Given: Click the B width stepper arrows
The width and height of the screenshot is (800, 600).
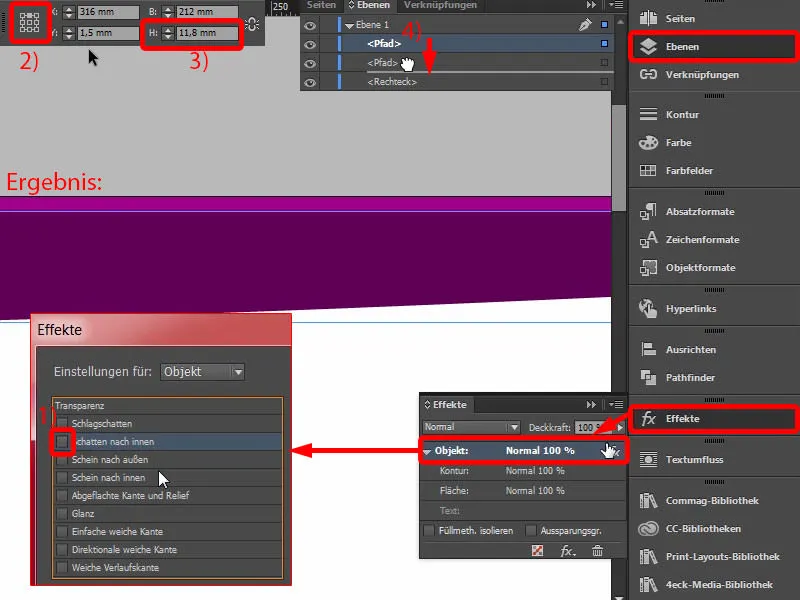Looking at the screenshot, I should tap(168, 12).
